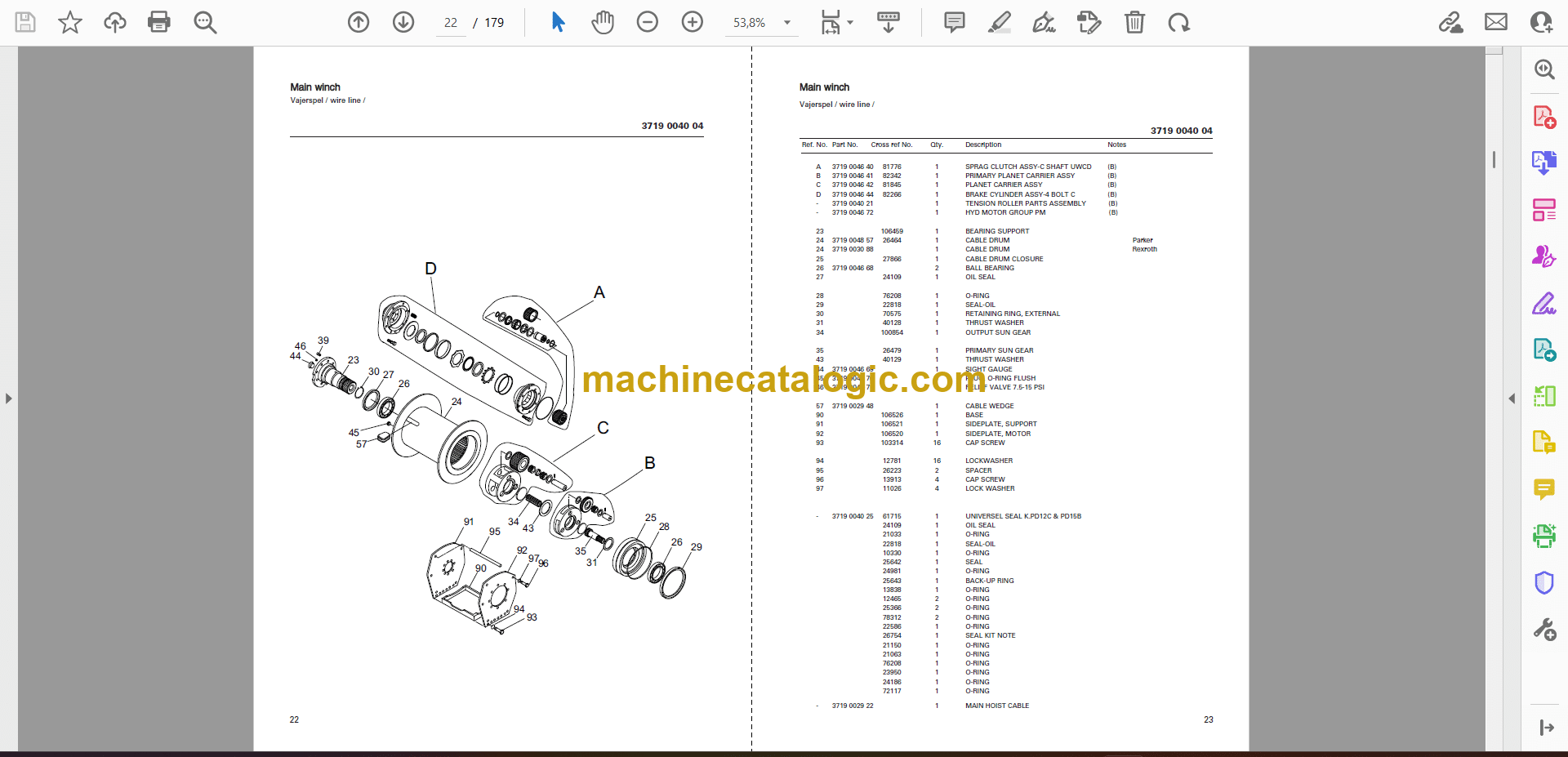Open the yellow Comment sidebar tool
This screenshot has width=1568, height=757.
click(x=1544, y=489)
